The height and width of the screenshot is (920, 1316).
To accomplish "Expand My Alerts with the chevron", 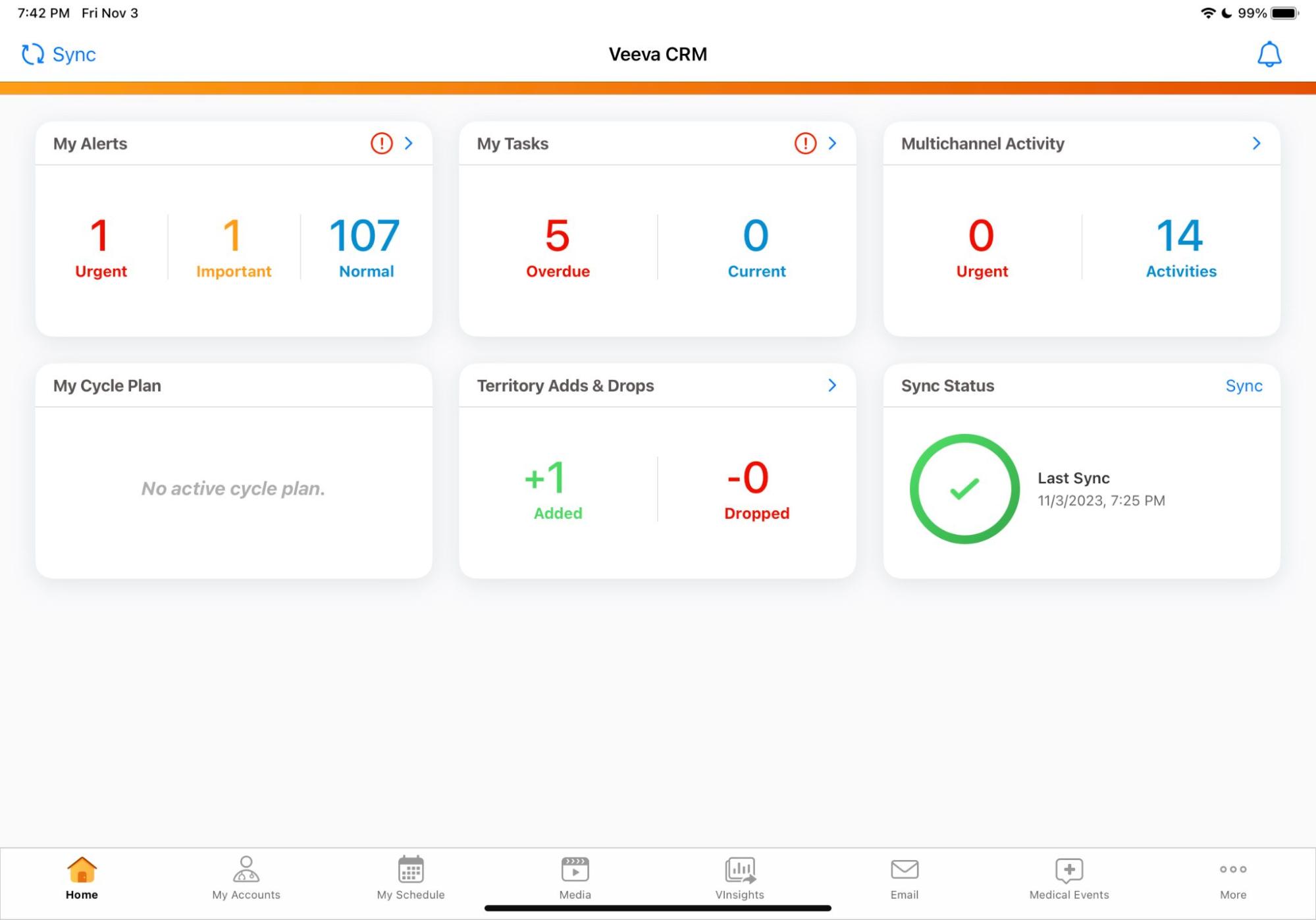I will point(409,143).
